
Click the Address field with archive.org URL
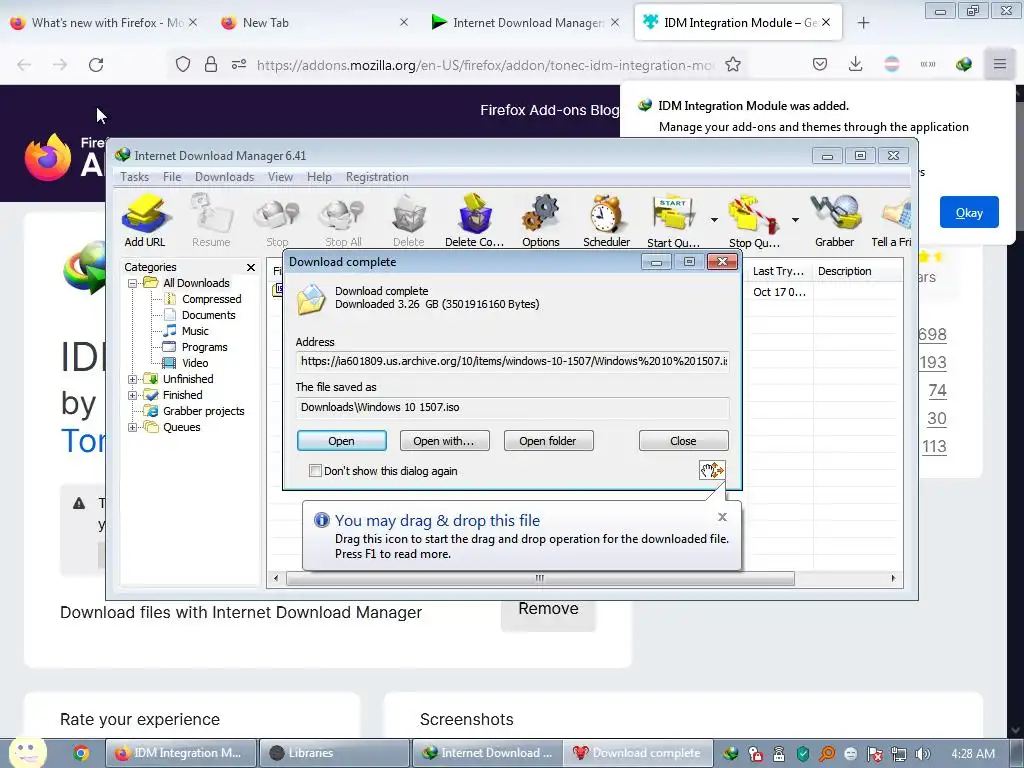(x=513, y=361)
